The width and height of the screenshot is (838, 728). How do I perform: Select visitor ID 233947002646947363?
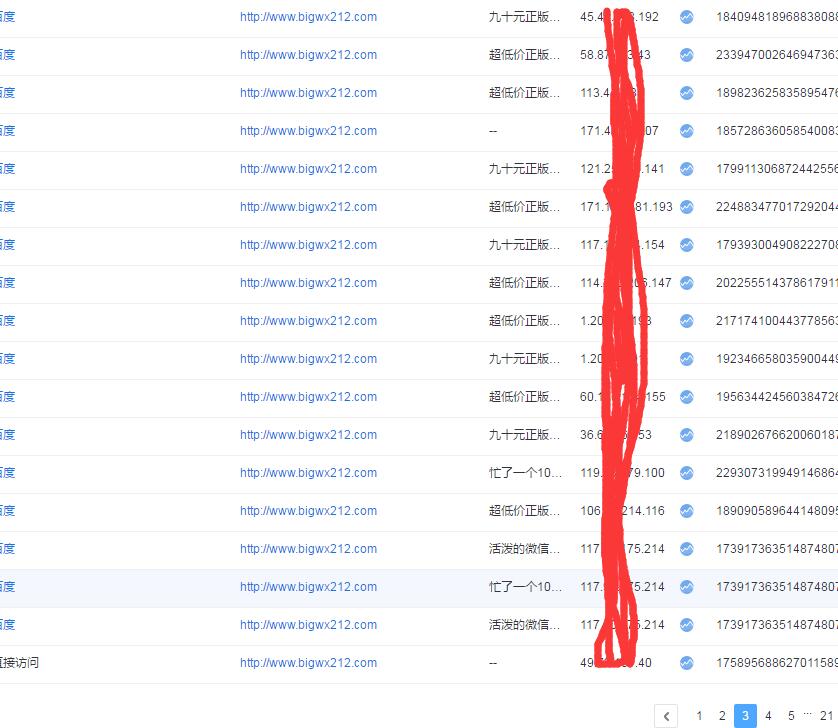pos(777,55)
